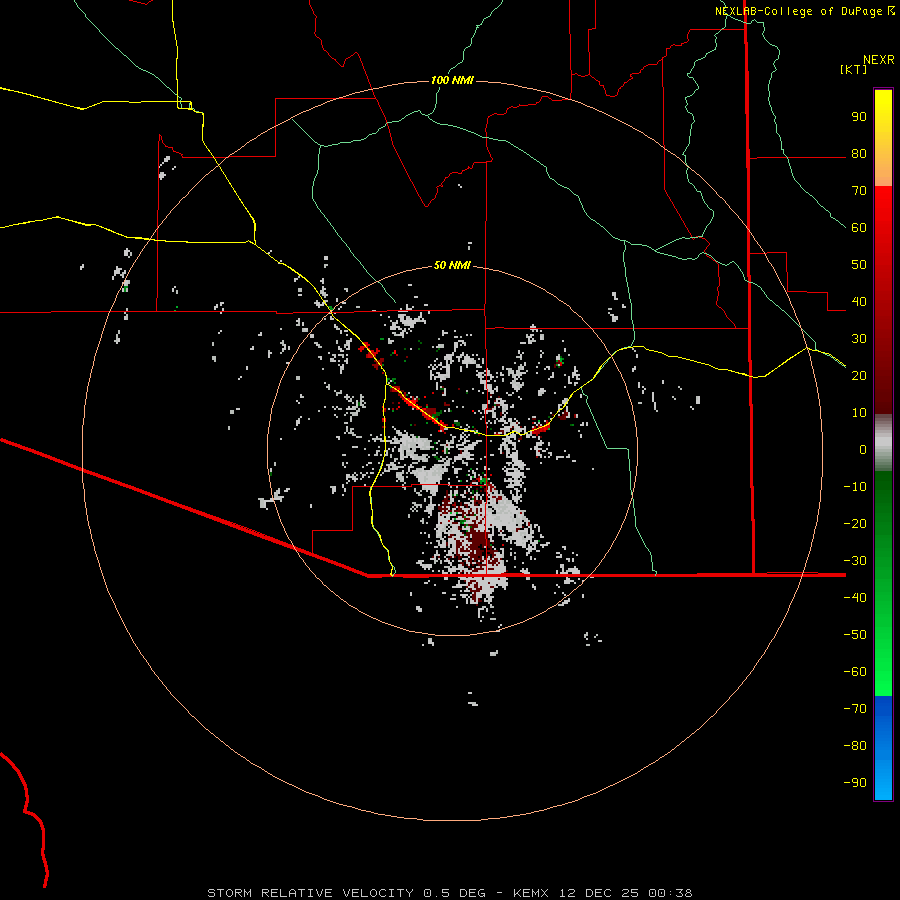Image resolution: width=900 pixels, height=900 pixels.
Task: Click the 90 value on the velocity scale
Action: point(859,117)
